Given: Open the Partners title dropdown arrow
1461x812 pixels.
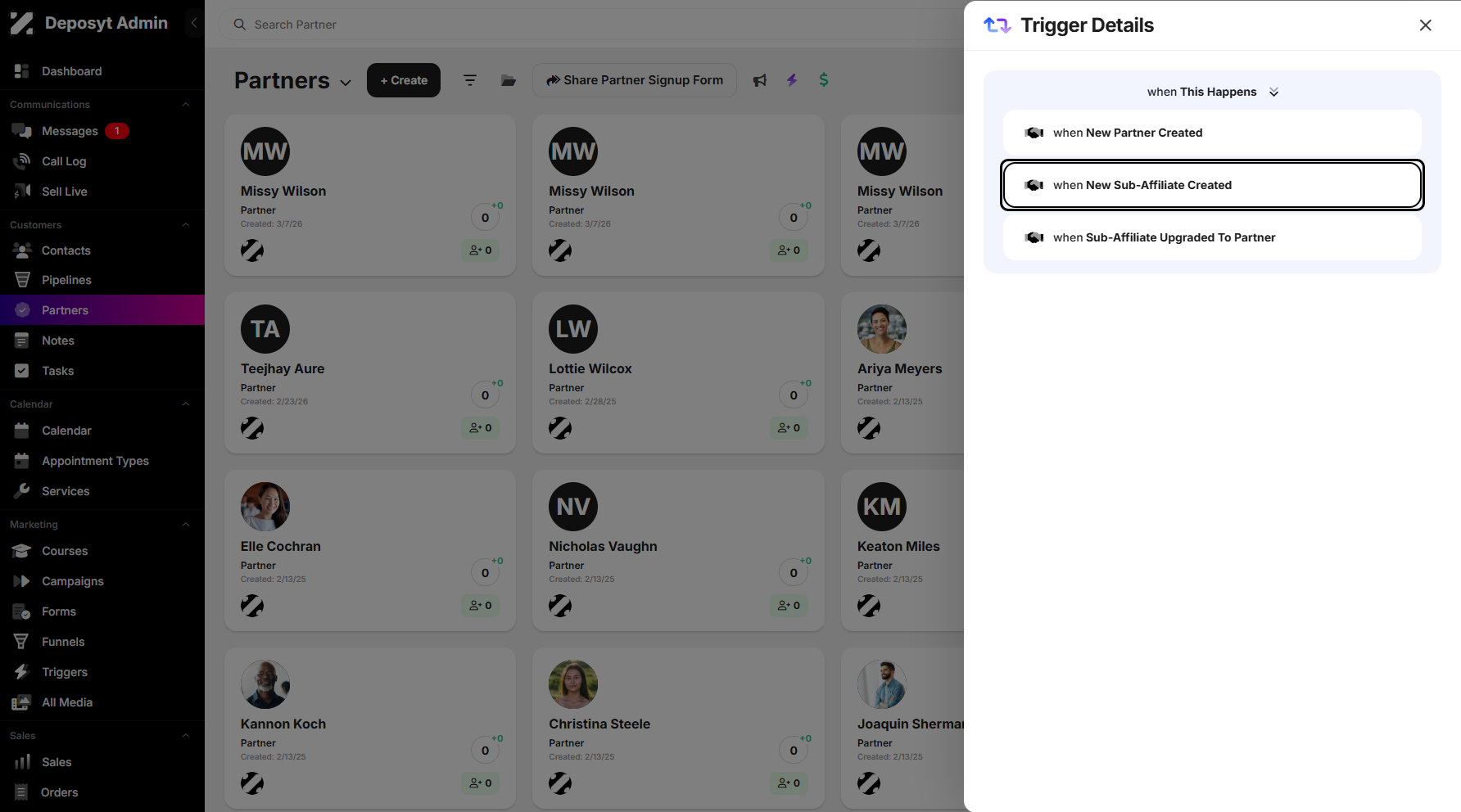Looking at the screenshot, I should click(346, 83).
